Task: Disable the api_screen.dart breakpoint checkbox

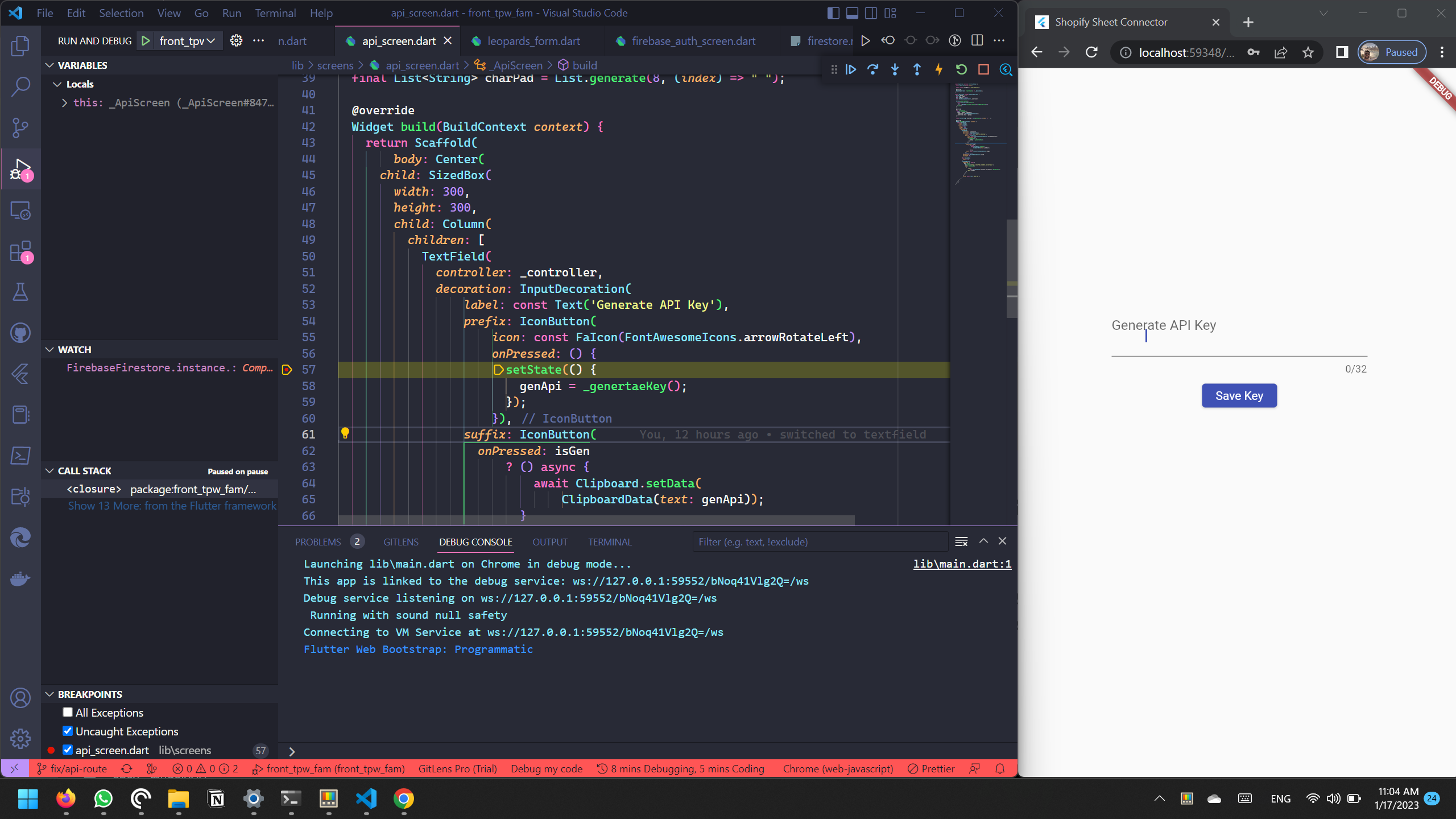Action: pos(68,750)
